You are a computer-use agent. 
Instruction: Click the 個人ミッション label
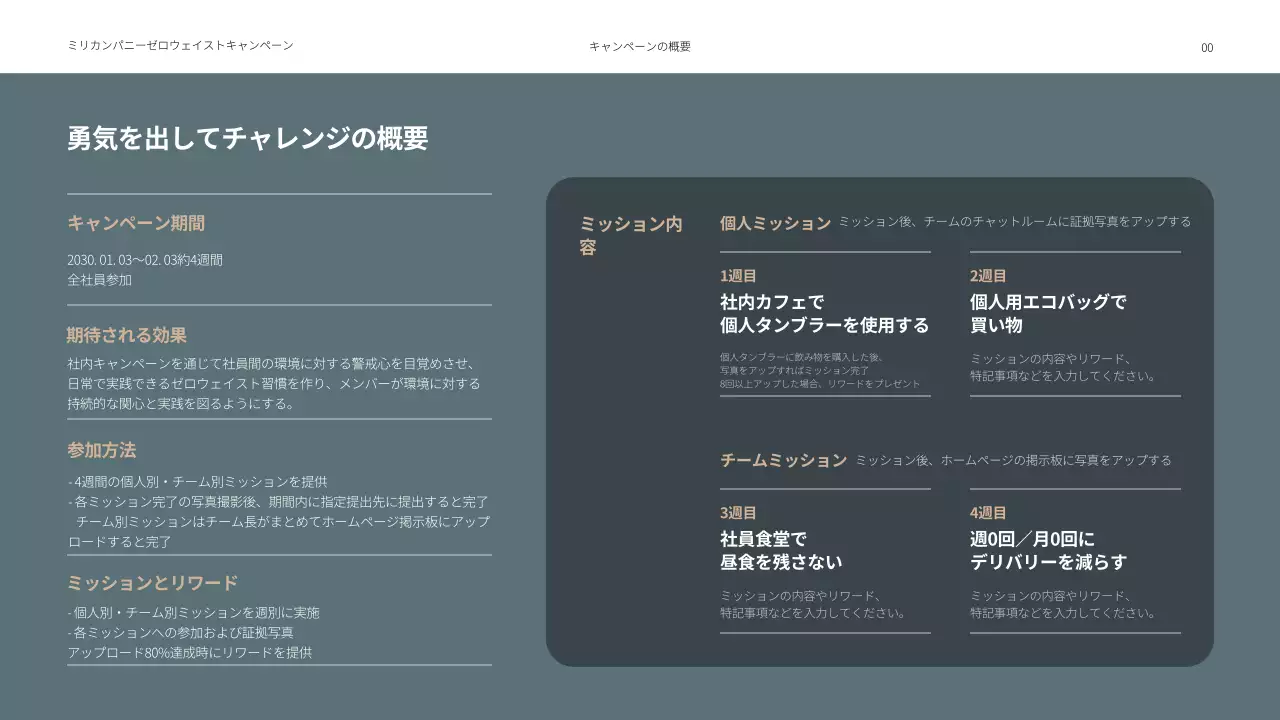772,222
